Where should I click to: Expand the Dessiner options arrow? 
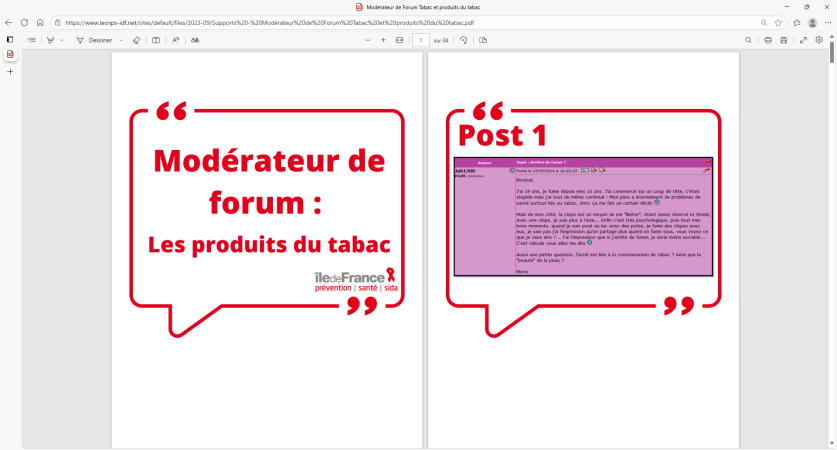coord(121,40)
